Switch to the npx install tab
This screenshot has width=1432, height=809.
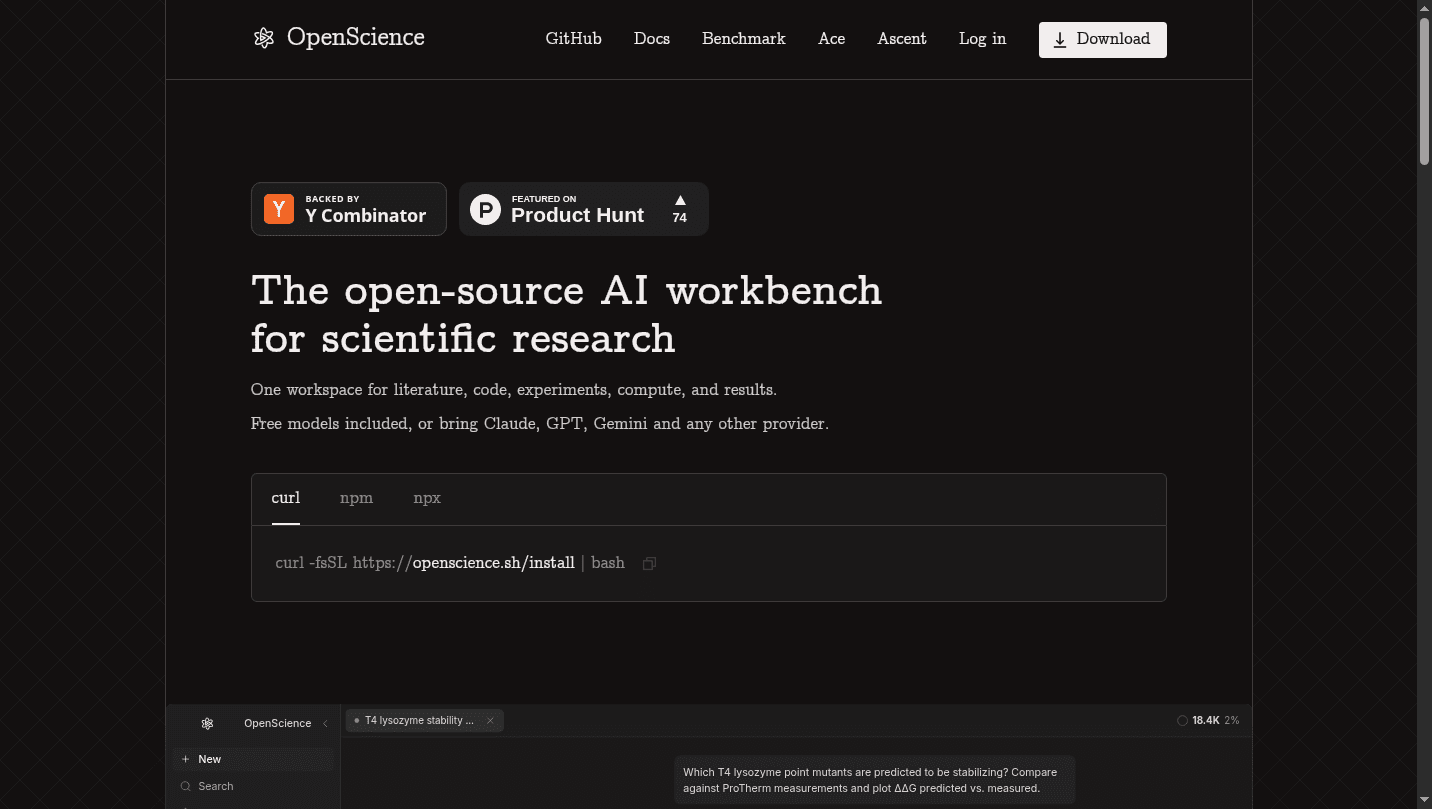click(427, 498)
